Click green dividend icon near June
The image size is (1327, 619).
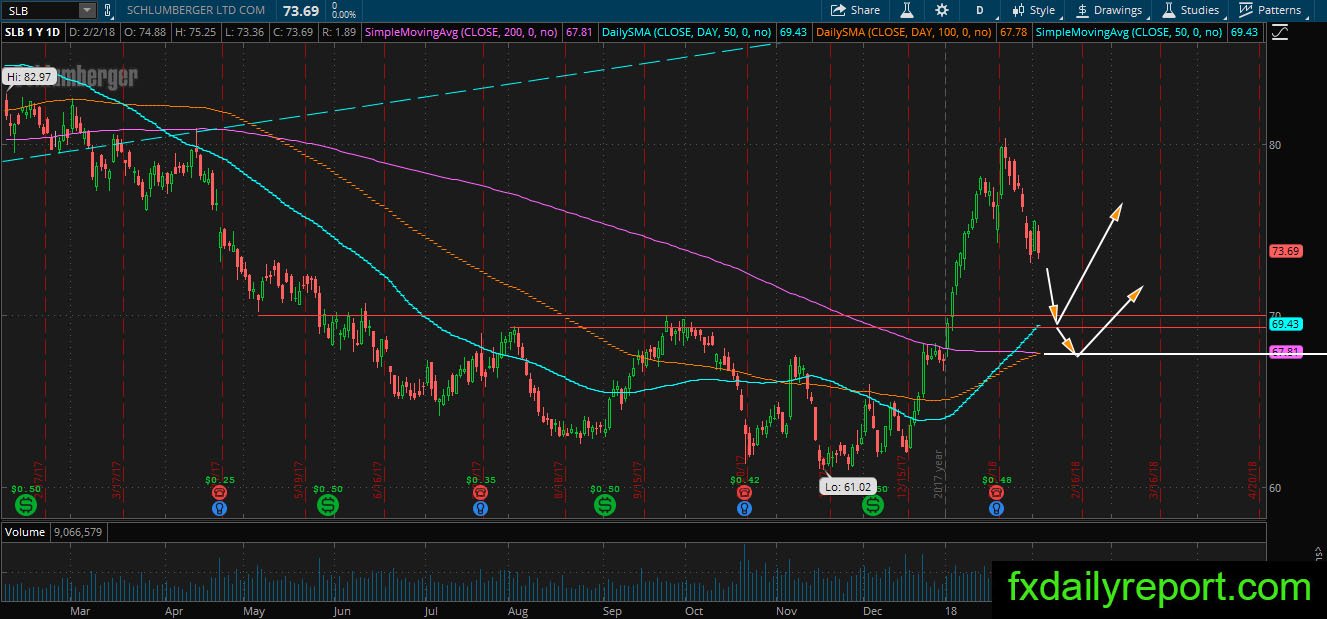328,506
